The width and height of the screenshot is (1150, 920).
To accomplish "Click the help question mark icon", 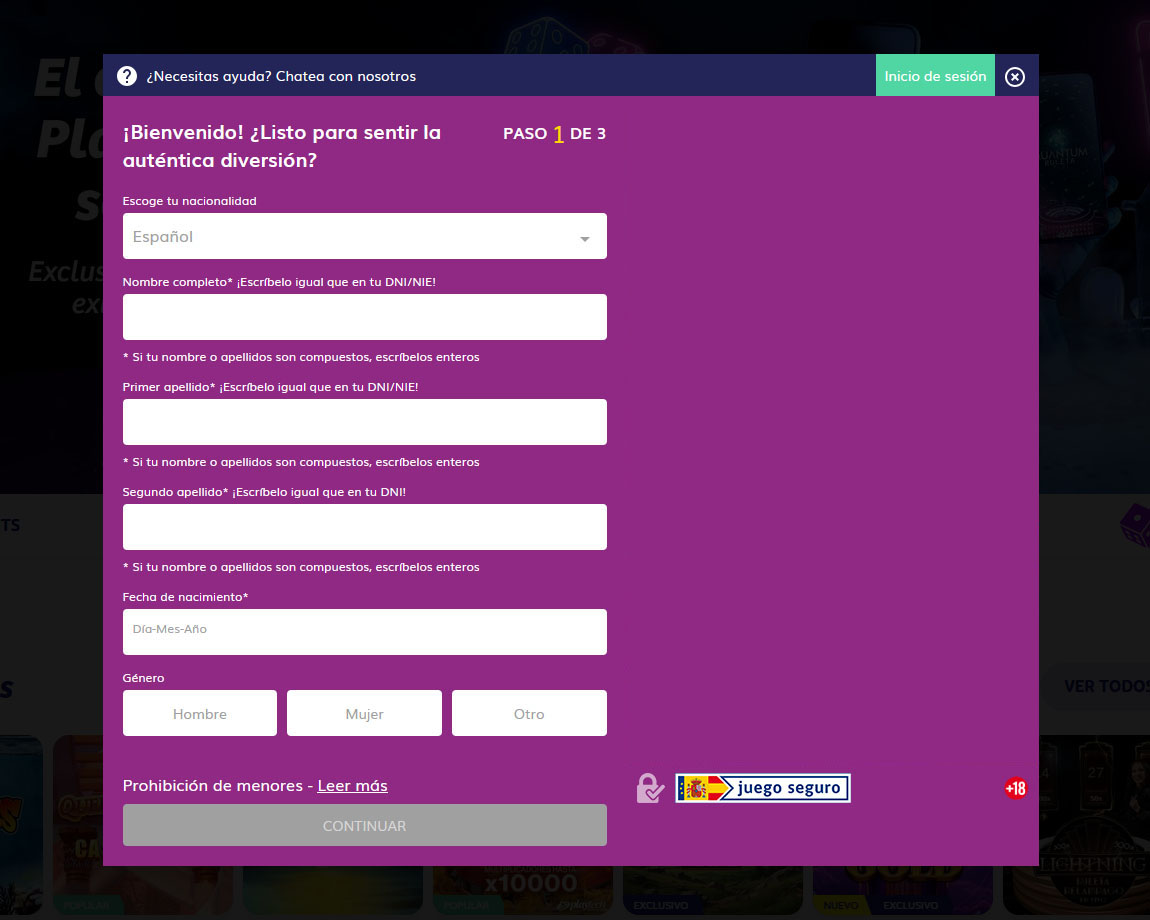I will tap(127, 76).
